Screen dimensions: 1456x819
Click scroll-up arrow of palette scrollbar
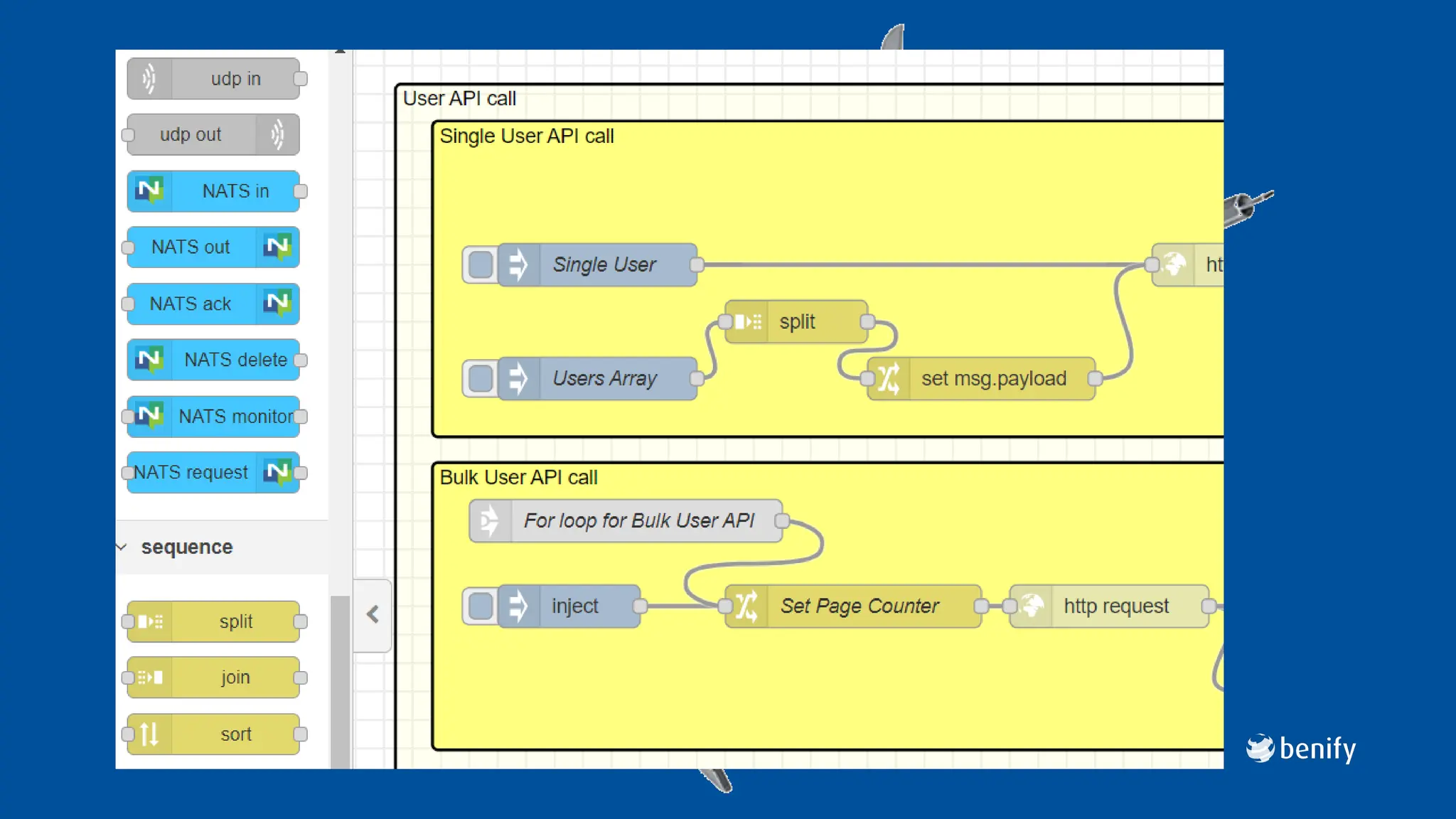click(x=341, y=52)
